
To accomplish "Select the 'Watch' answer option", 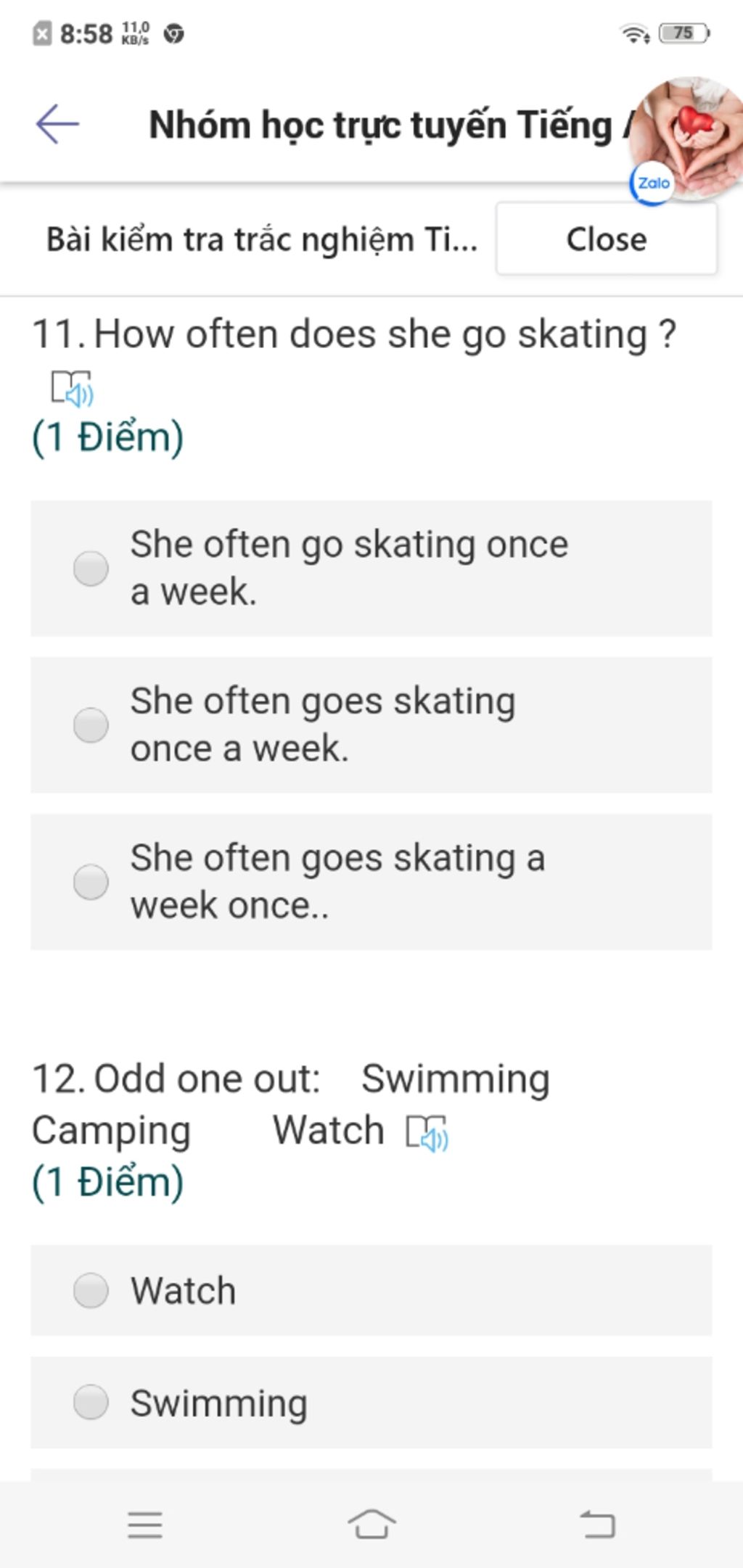I will (x=91, y=1290).
